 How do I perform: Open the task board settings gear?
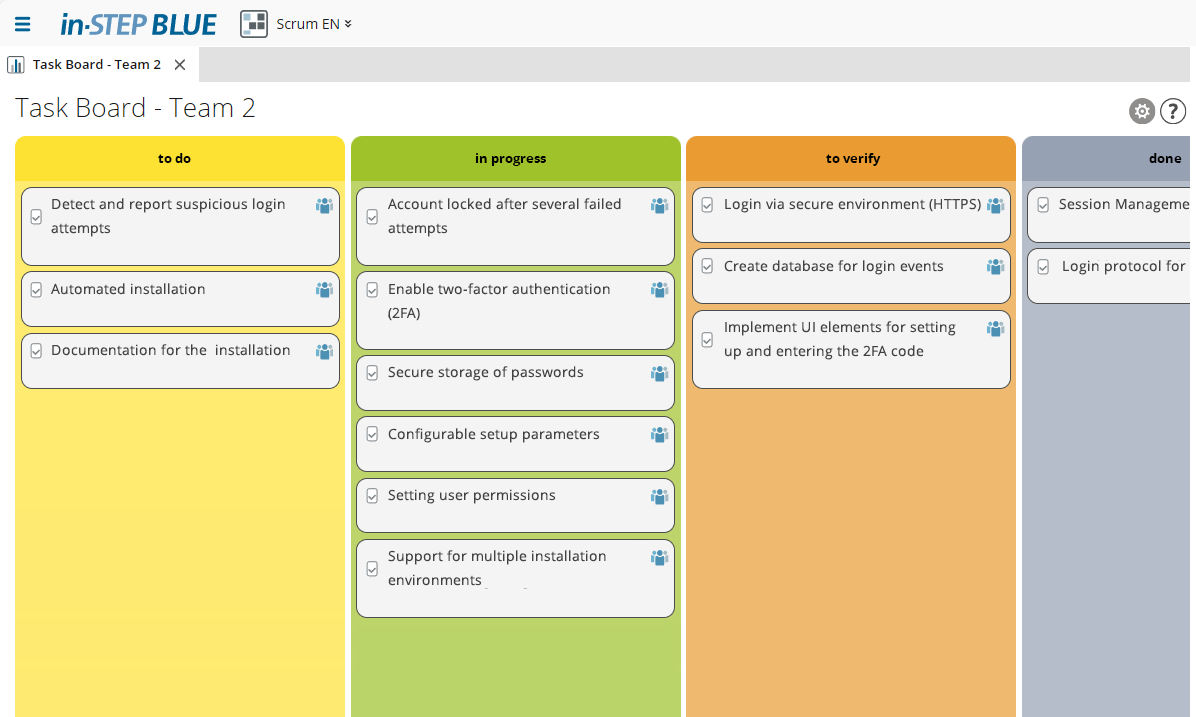[x=1142, y=111]
